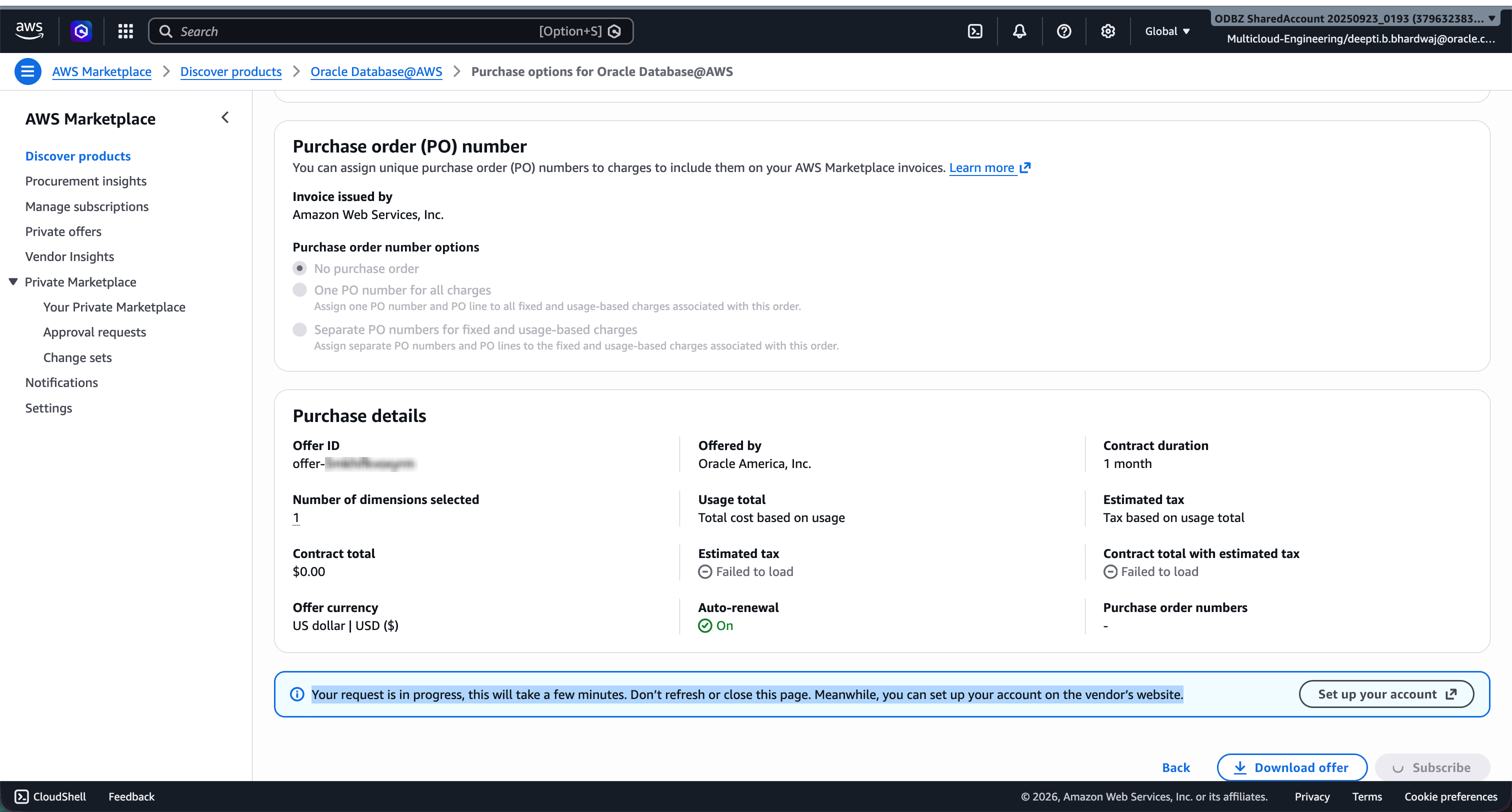Open the settings gear icon
This screenshot has width=1512, height=812.
1107,31
